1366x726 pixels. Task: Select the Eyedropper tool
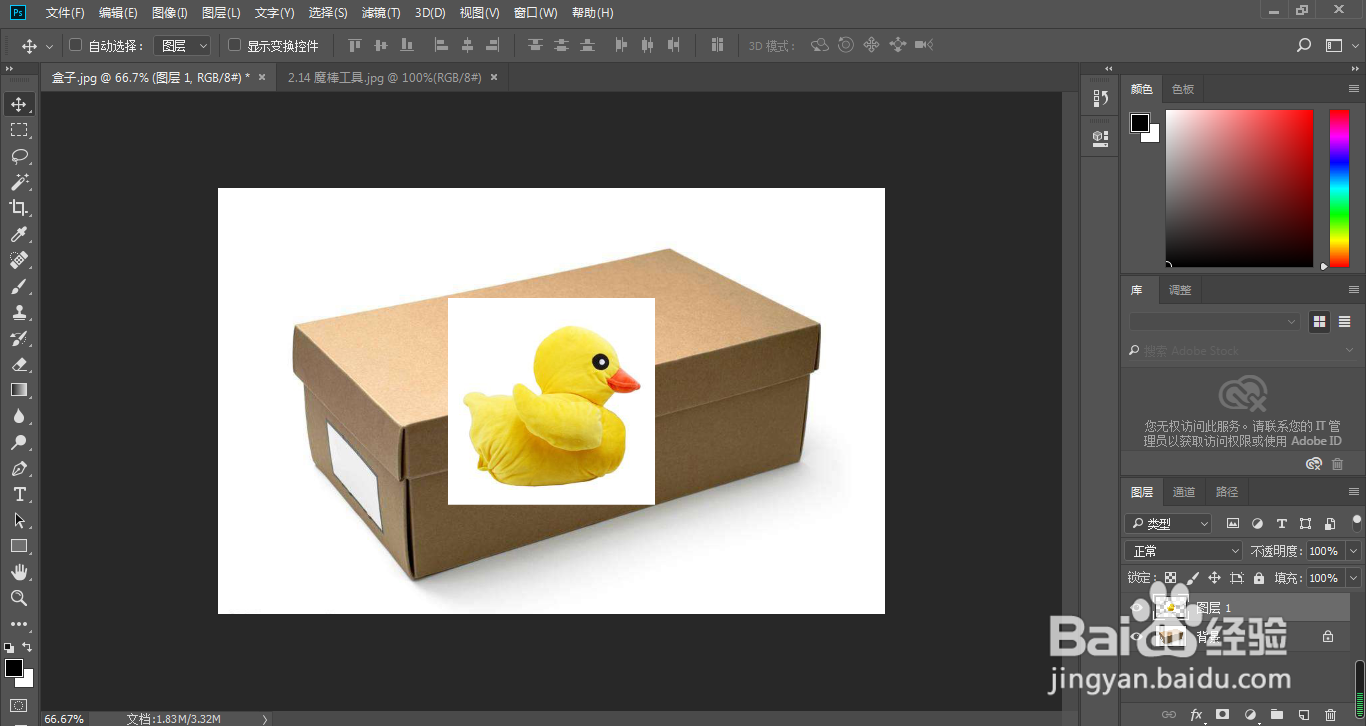tap(19, 234)
